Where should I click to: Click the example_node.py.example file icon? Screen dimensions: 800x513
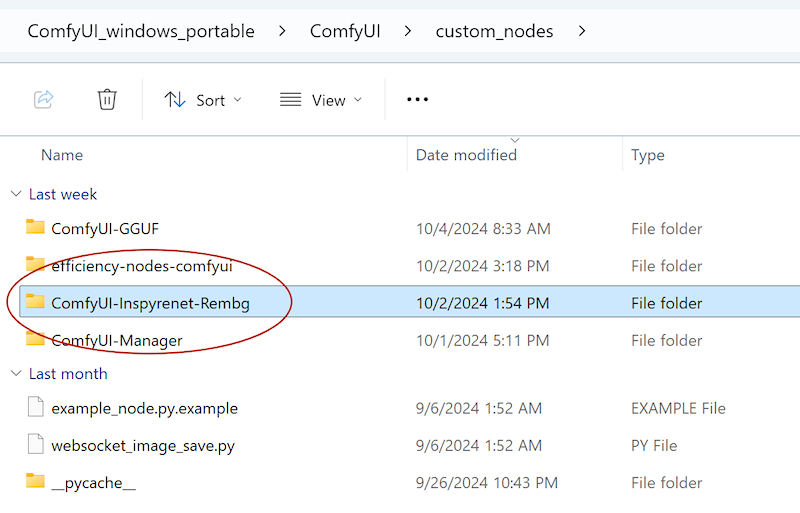coord(36,408)
